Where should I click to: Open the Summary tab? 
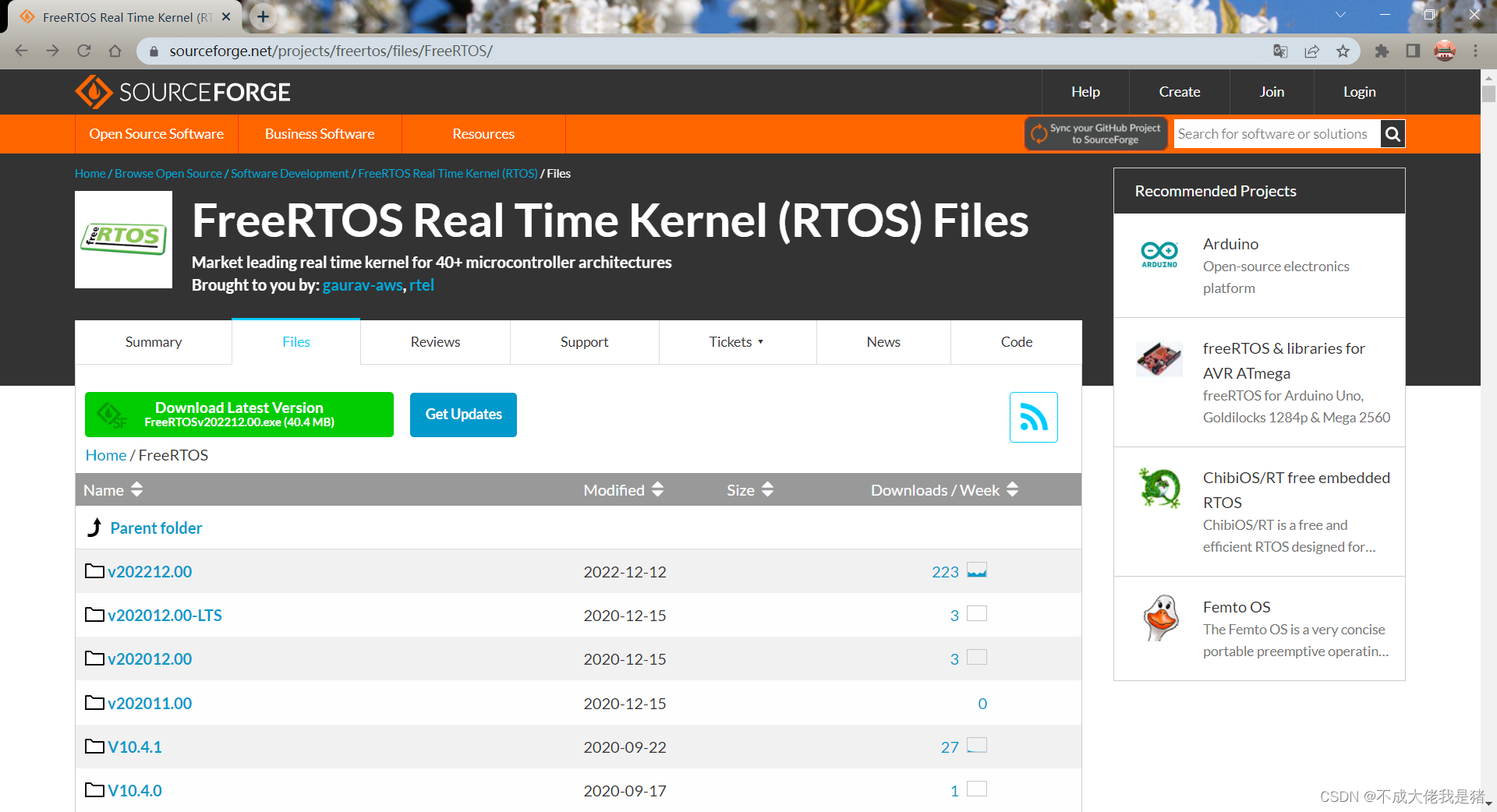(x=154, y=342)
